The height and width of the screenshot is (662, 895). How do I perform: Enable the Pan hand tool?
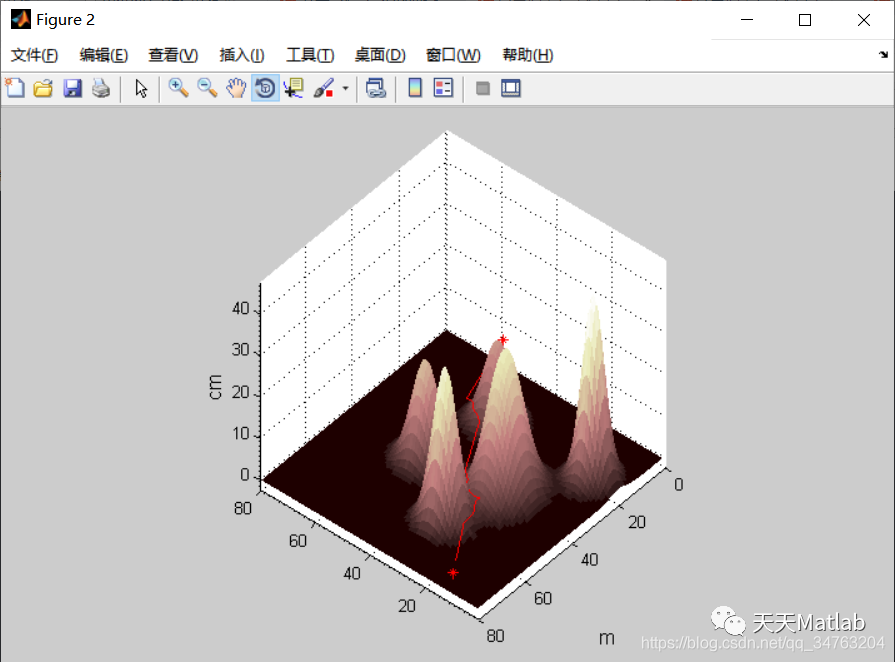coord(236,88)
